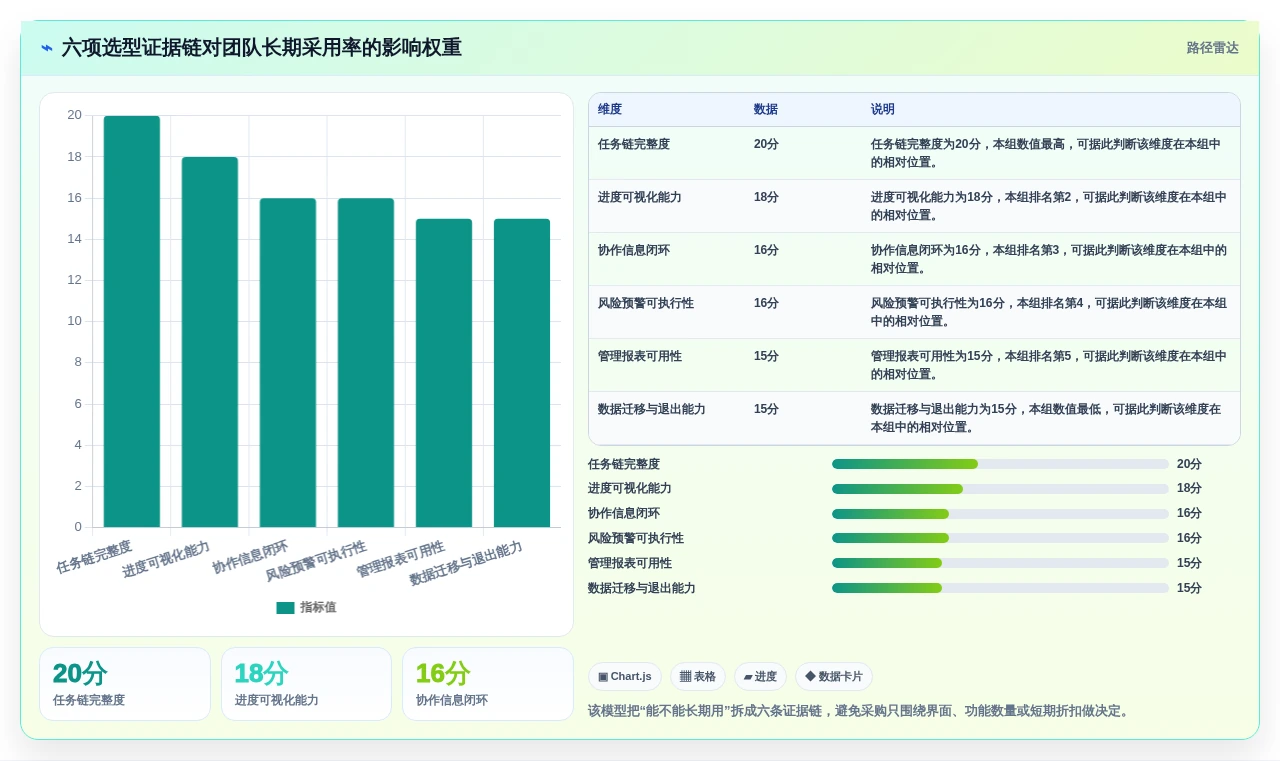
Task: Select the 数据迁移与退出能力 bar in the chart
Action: (x=522, y=373)
